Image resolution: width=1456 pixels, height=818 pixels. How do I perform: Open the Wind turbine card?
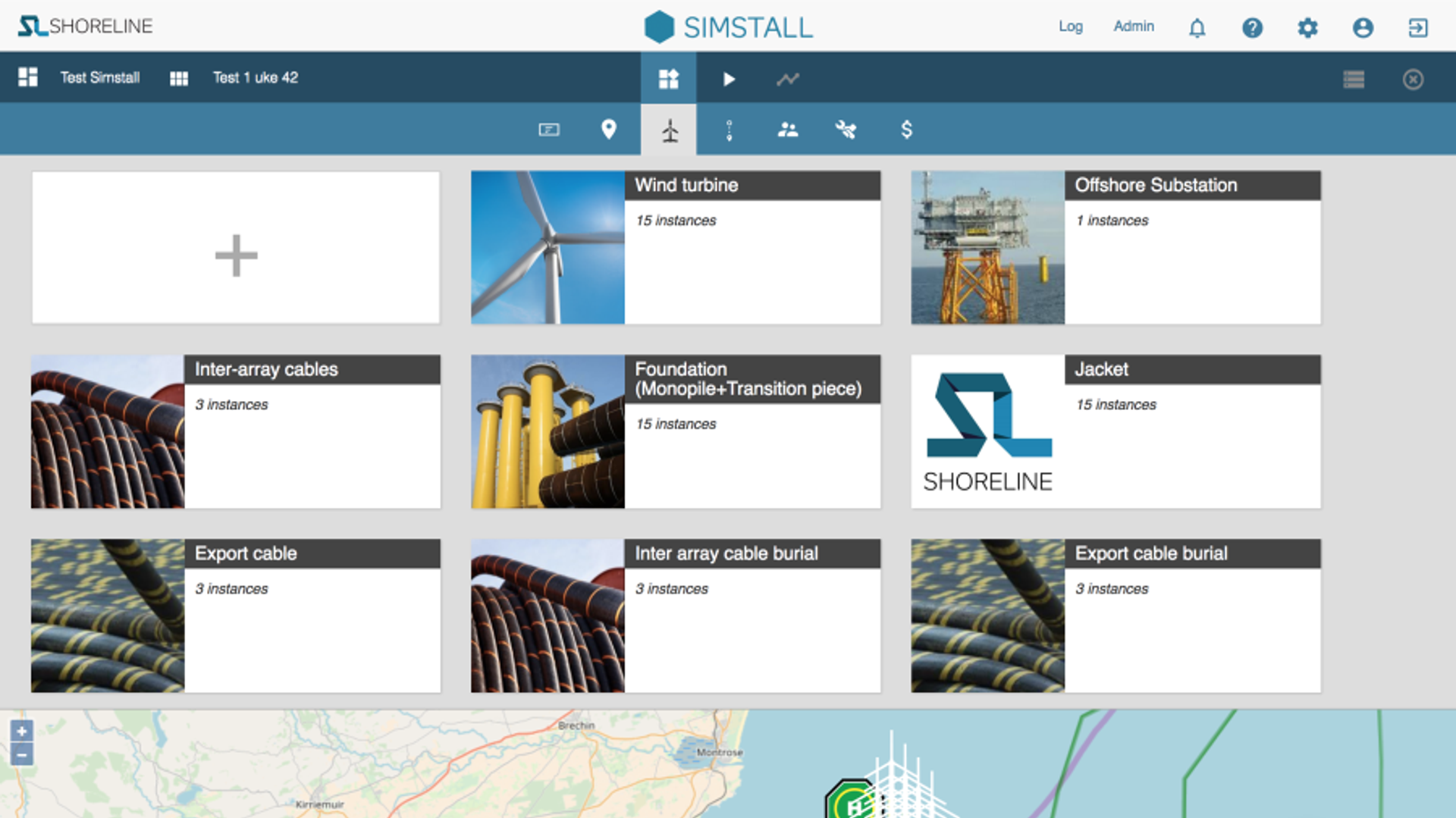click(675, 248)
